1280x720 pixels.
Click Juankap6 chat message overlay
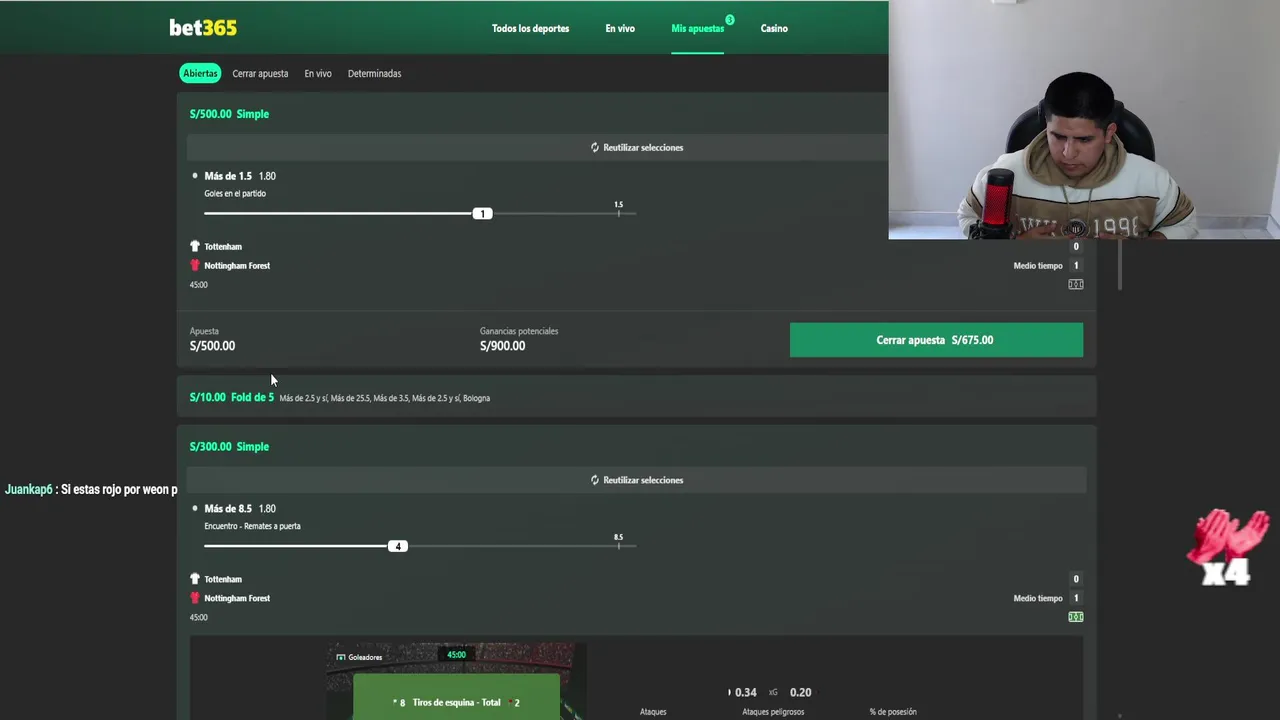point(90,489)
